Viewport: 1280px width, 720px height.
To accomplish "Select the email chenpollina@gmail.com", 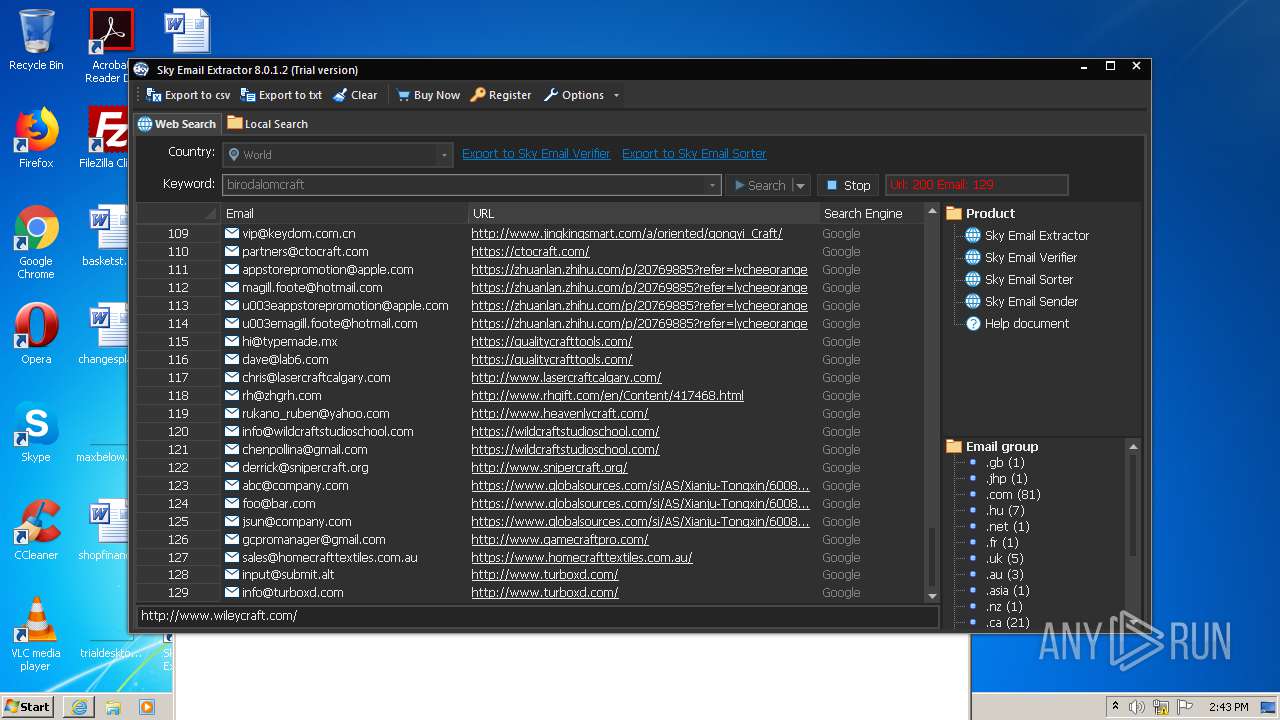I will 304,449.
